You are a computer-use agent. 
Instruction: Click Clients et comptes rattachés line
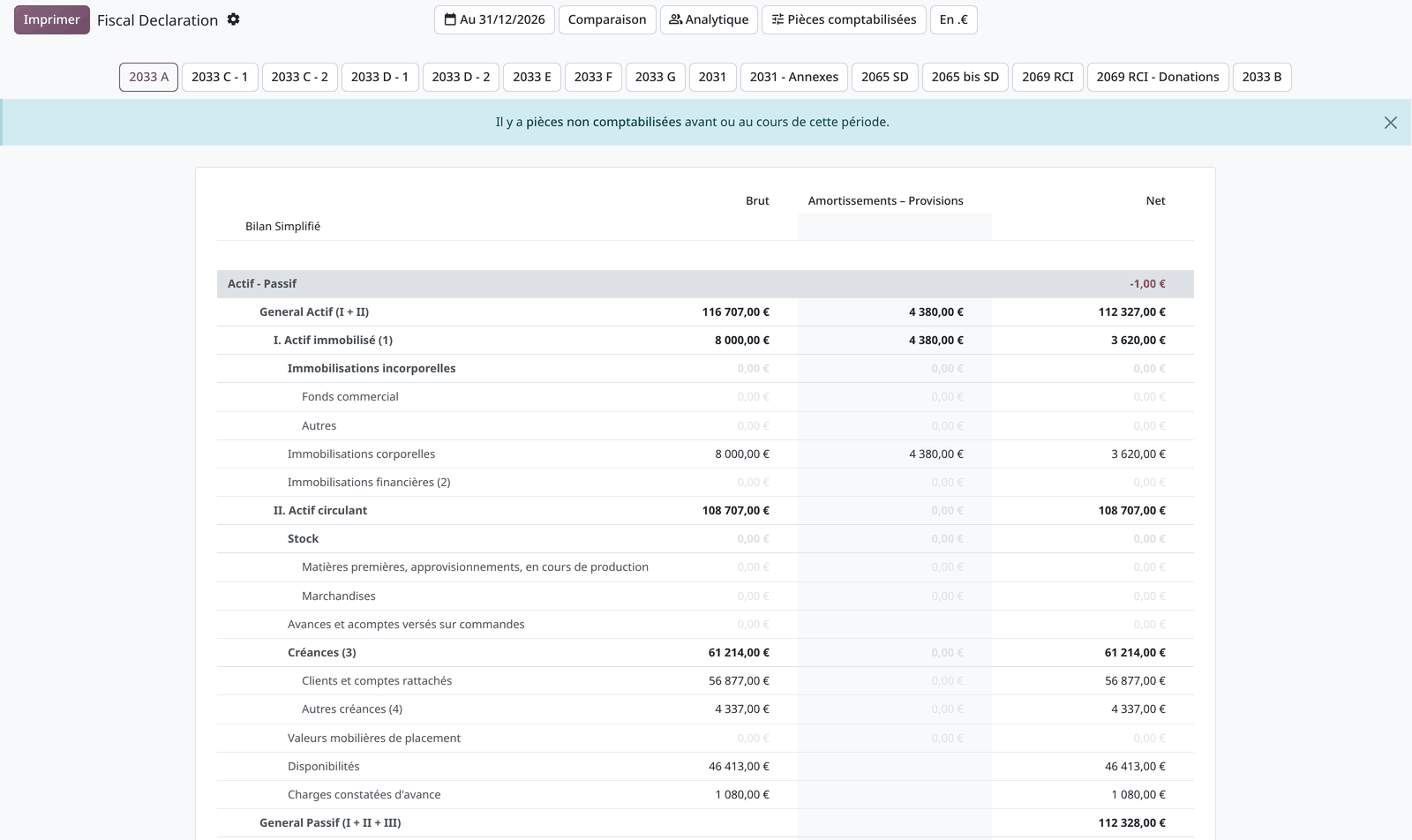click(x=705, y=680)
